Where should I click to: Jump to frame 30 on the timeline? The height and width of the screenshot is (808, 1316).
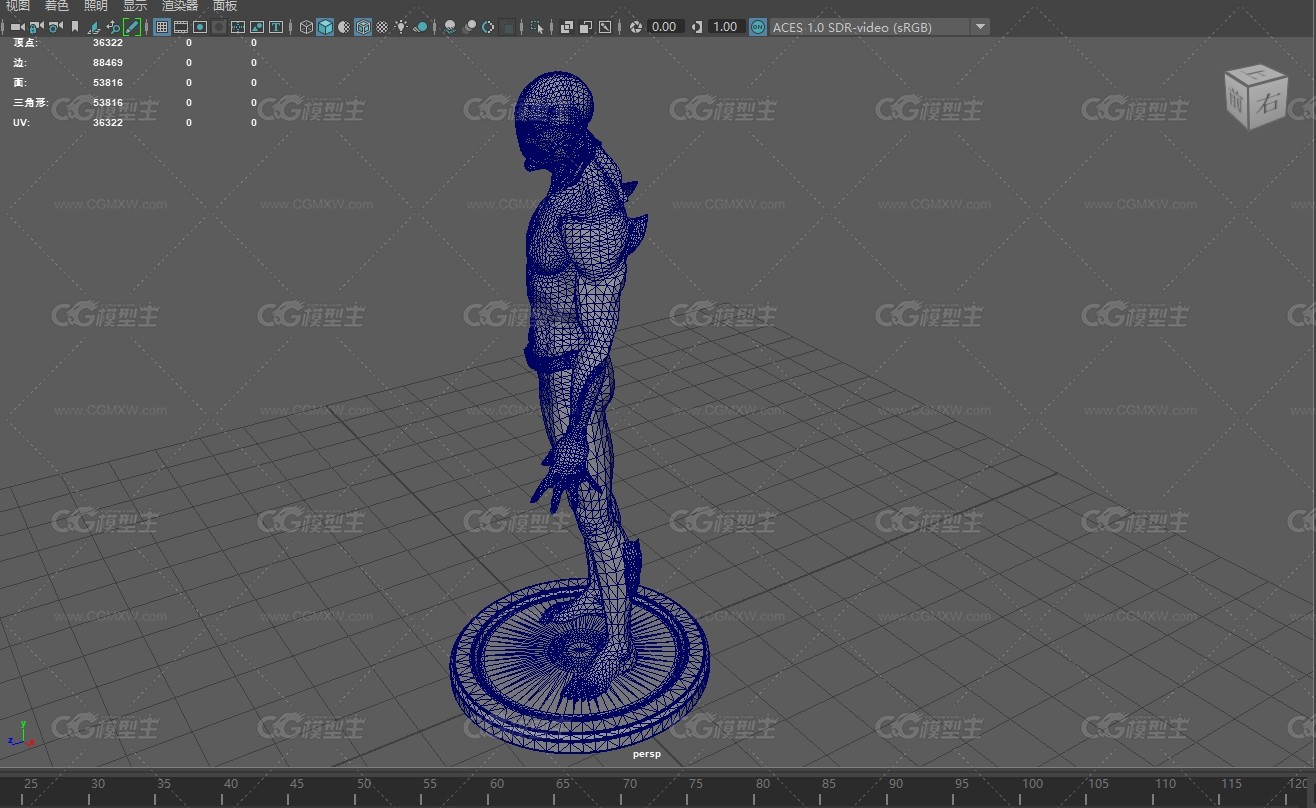click(97, 784)
